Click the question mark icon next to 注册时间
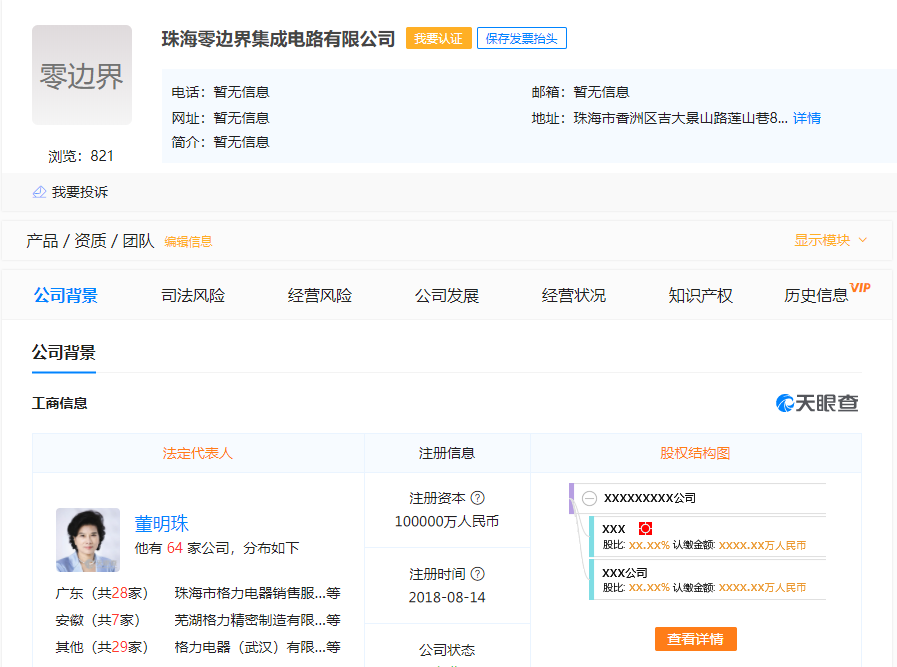 tap(478, 574)
